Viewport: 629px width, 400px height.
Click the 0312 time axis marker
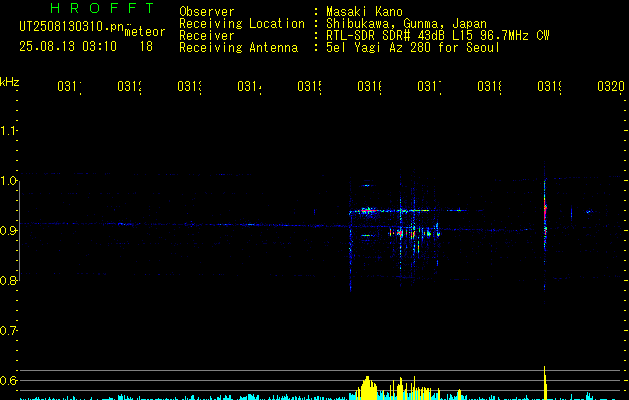130,86
